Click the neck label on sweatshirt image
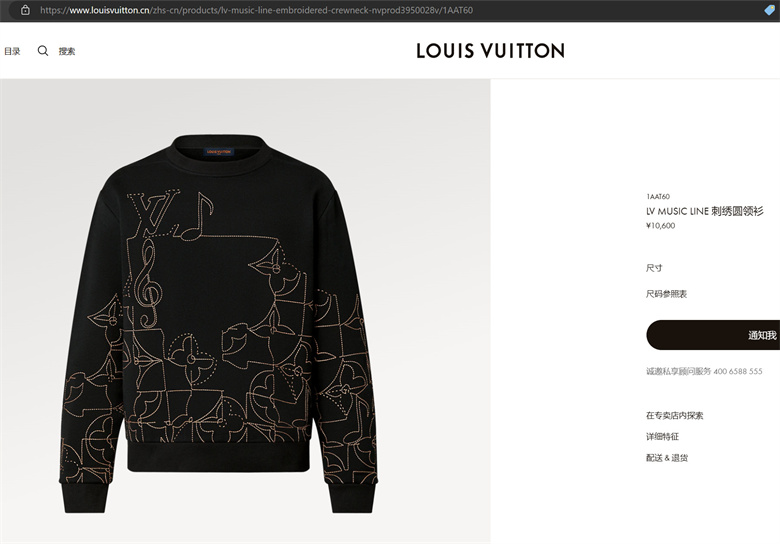Image resolution: width=780 pixels, height=544 pixels. click(218, 152)
